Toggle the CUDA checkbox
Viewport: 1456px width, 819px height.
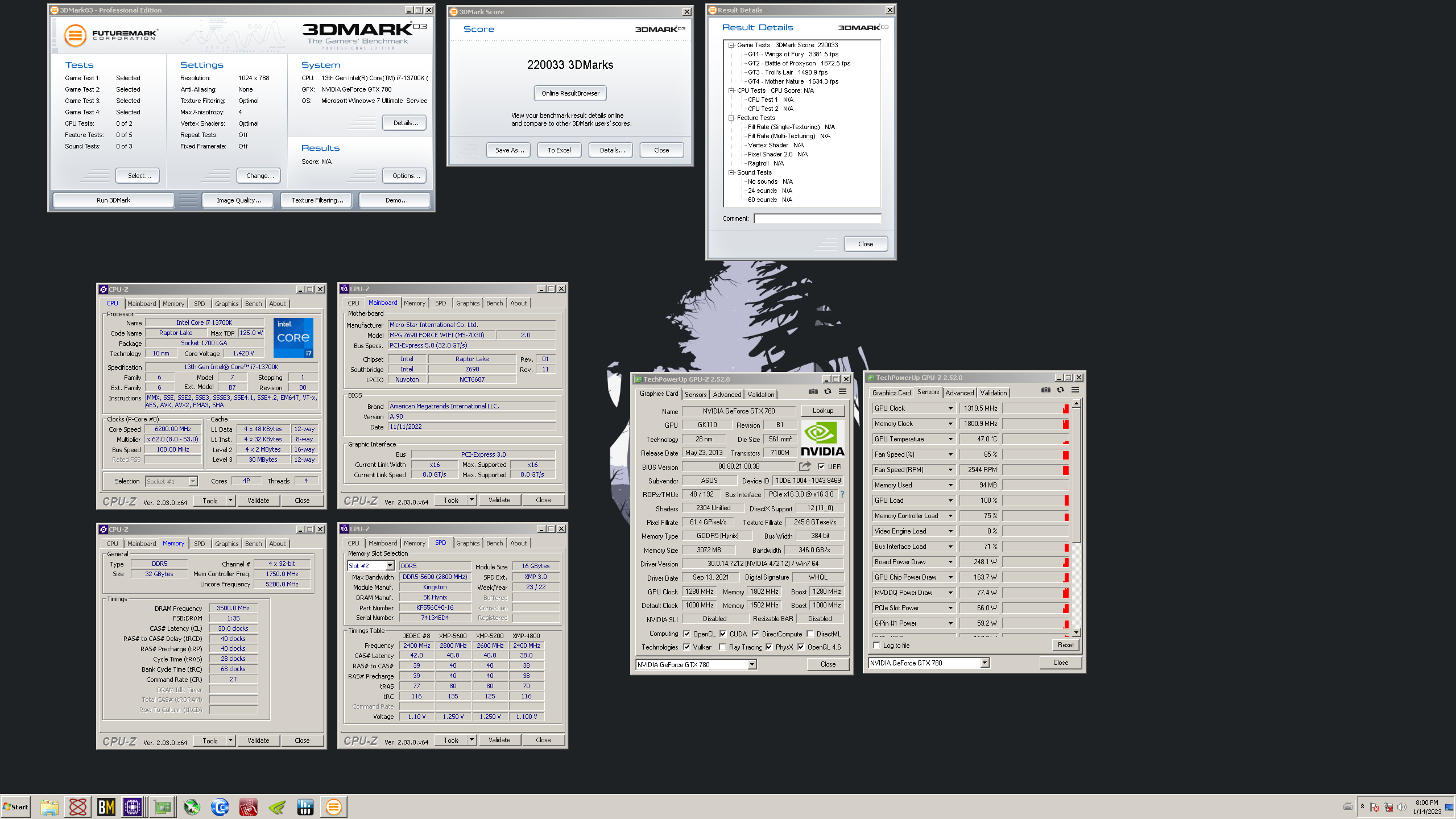click(723, 634)
